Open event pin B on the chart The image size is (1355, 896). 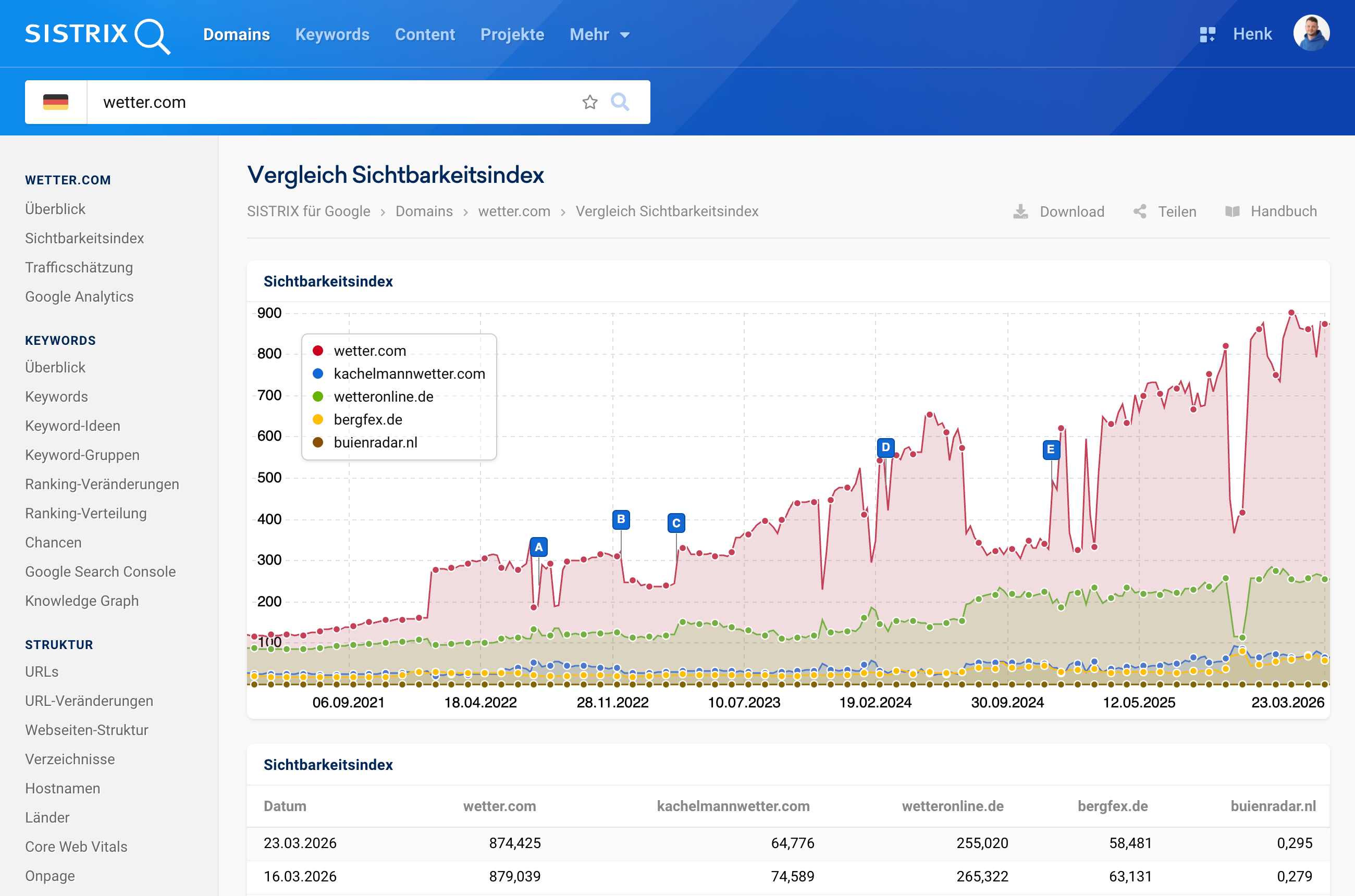pyautogui.click(x=621, y=519)
